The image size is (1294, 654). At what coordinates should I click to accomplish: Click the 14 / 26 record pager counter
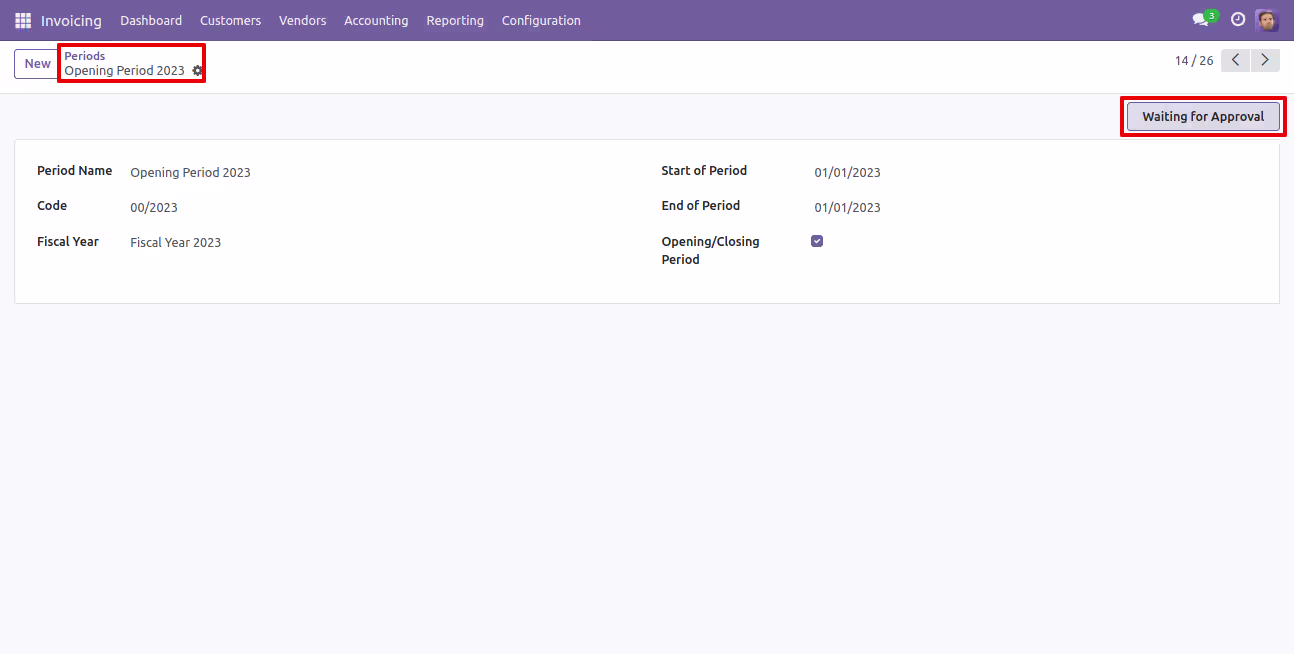1194,61
